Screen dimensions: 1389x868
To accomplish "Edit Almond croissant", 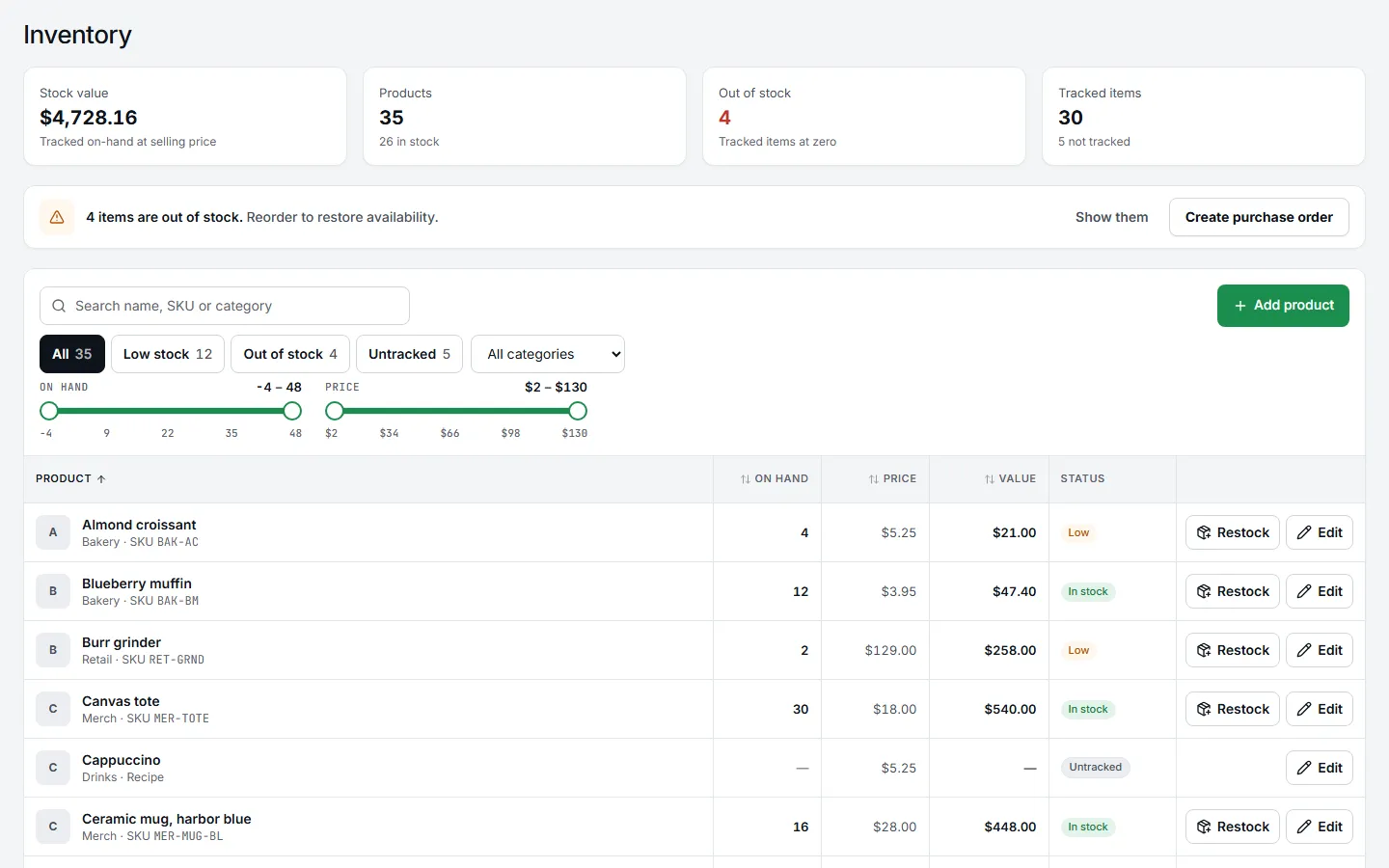I will [x=1320, y=532].
